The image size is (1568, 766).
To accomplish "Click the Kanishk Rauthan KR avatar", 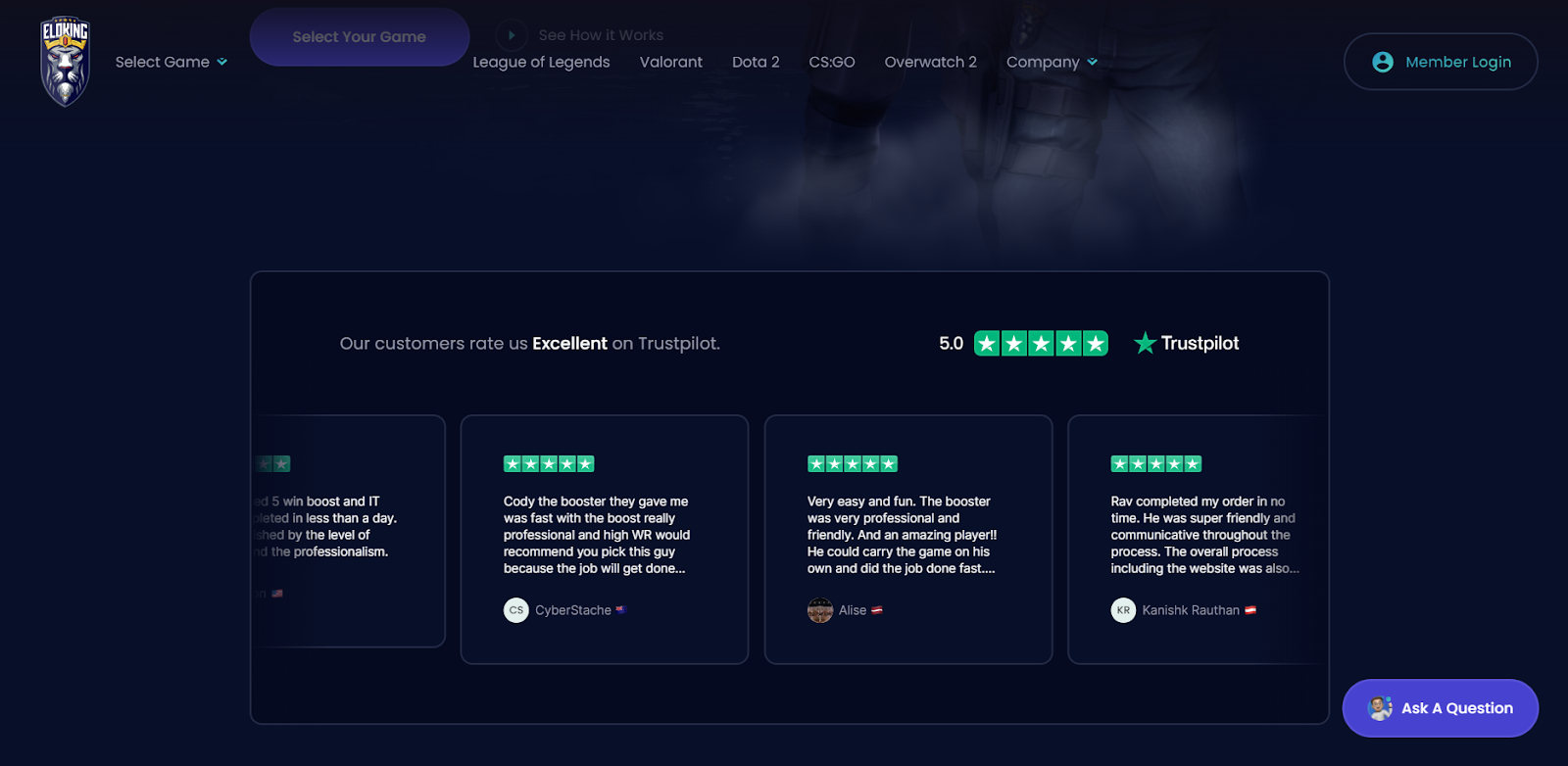I will click(1123, 610).
